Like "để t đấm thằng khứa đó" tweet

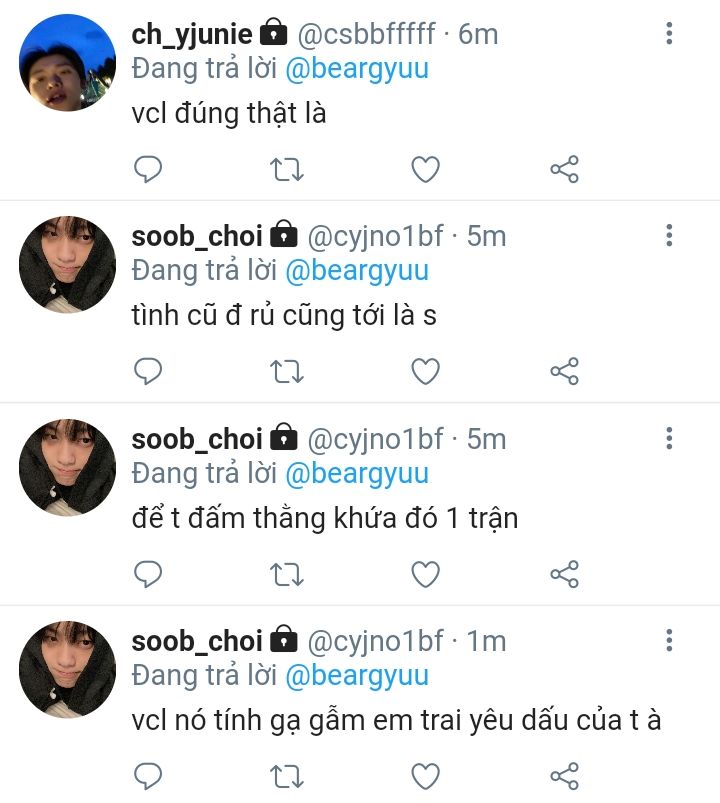[x=426, y=574]
